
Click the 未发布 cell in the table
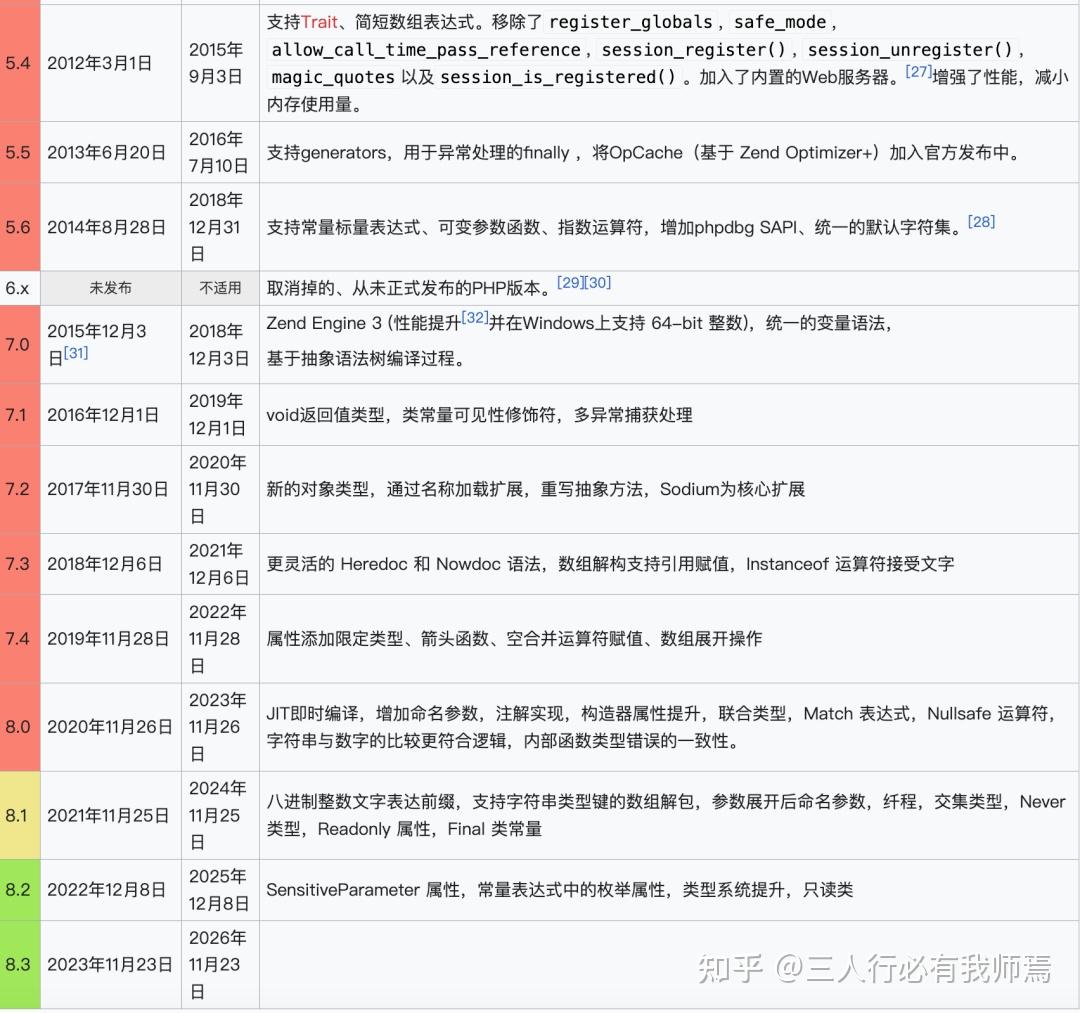click(x=110, y=288)
